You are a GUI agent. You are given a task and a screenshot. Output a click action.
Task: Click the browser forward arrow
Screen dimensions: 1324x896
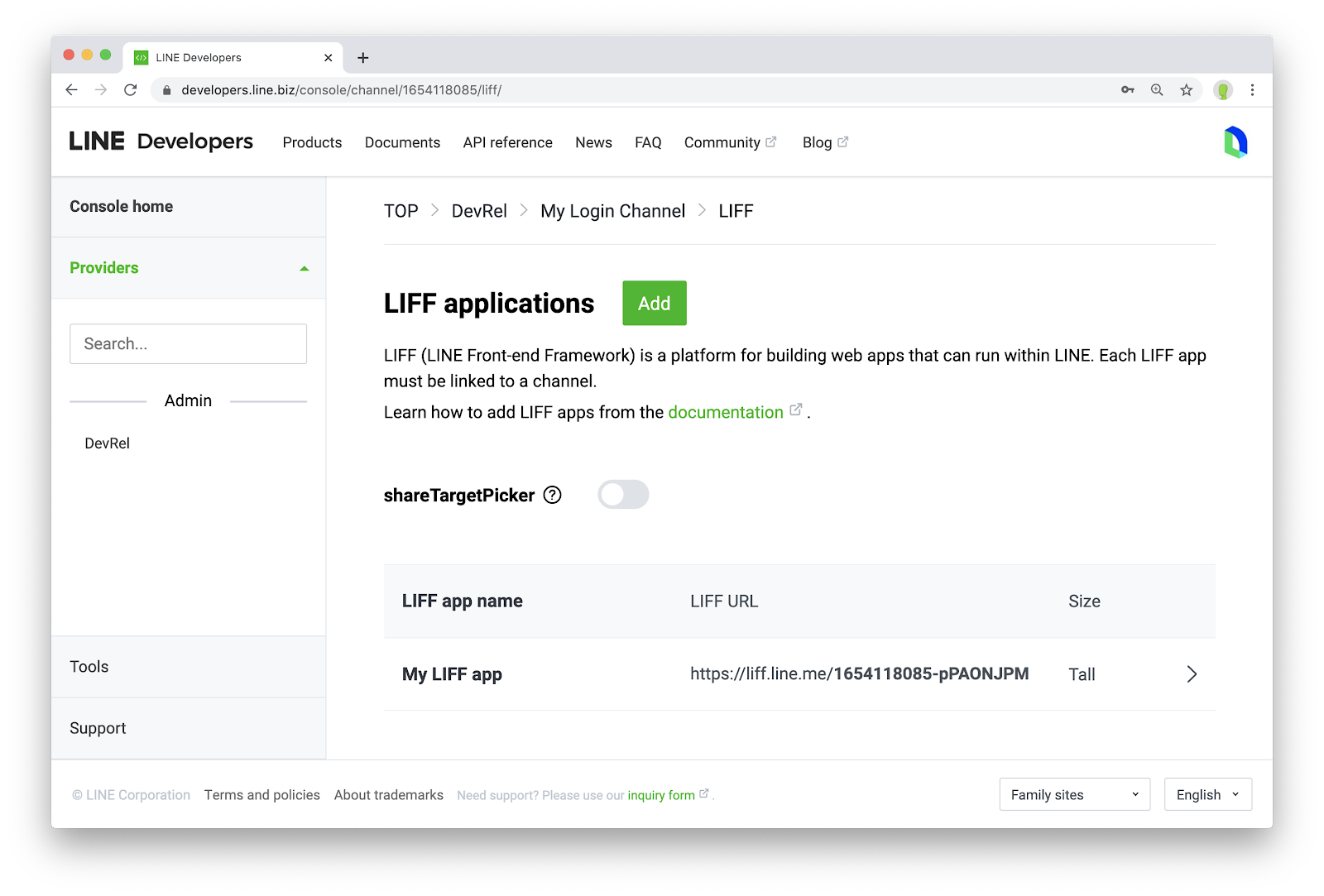pos(101,90)
